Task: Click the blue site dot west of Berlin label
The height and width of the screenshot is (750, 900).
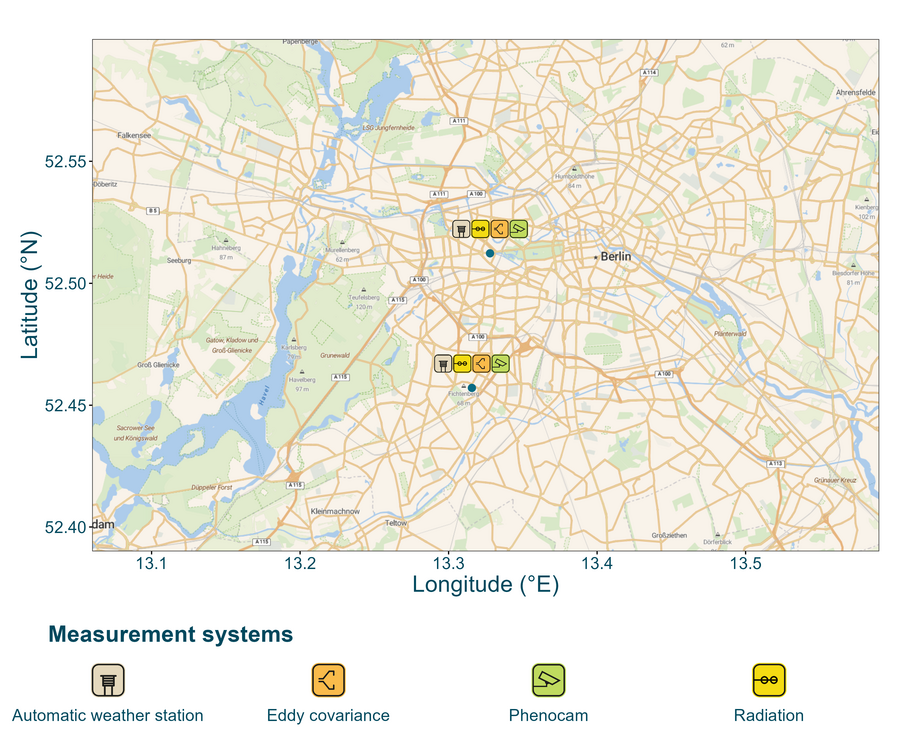Action: [x=490, y=253]
